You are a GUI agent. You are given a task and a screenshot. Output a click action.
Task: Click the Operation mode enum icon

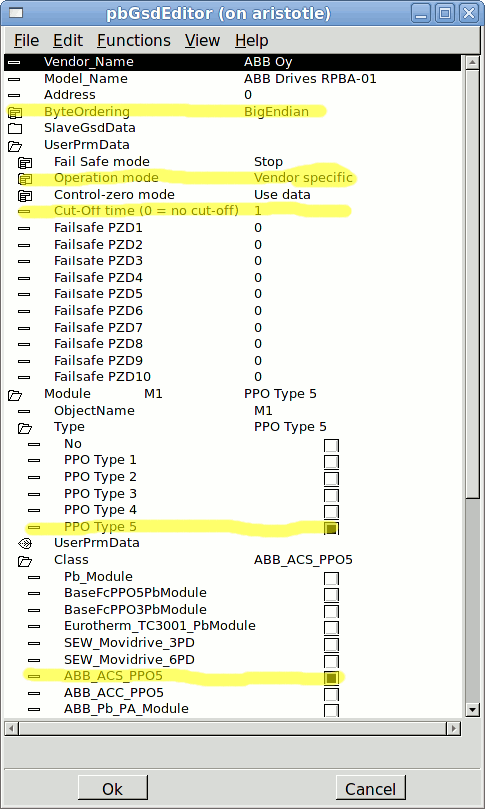[25, 179]
